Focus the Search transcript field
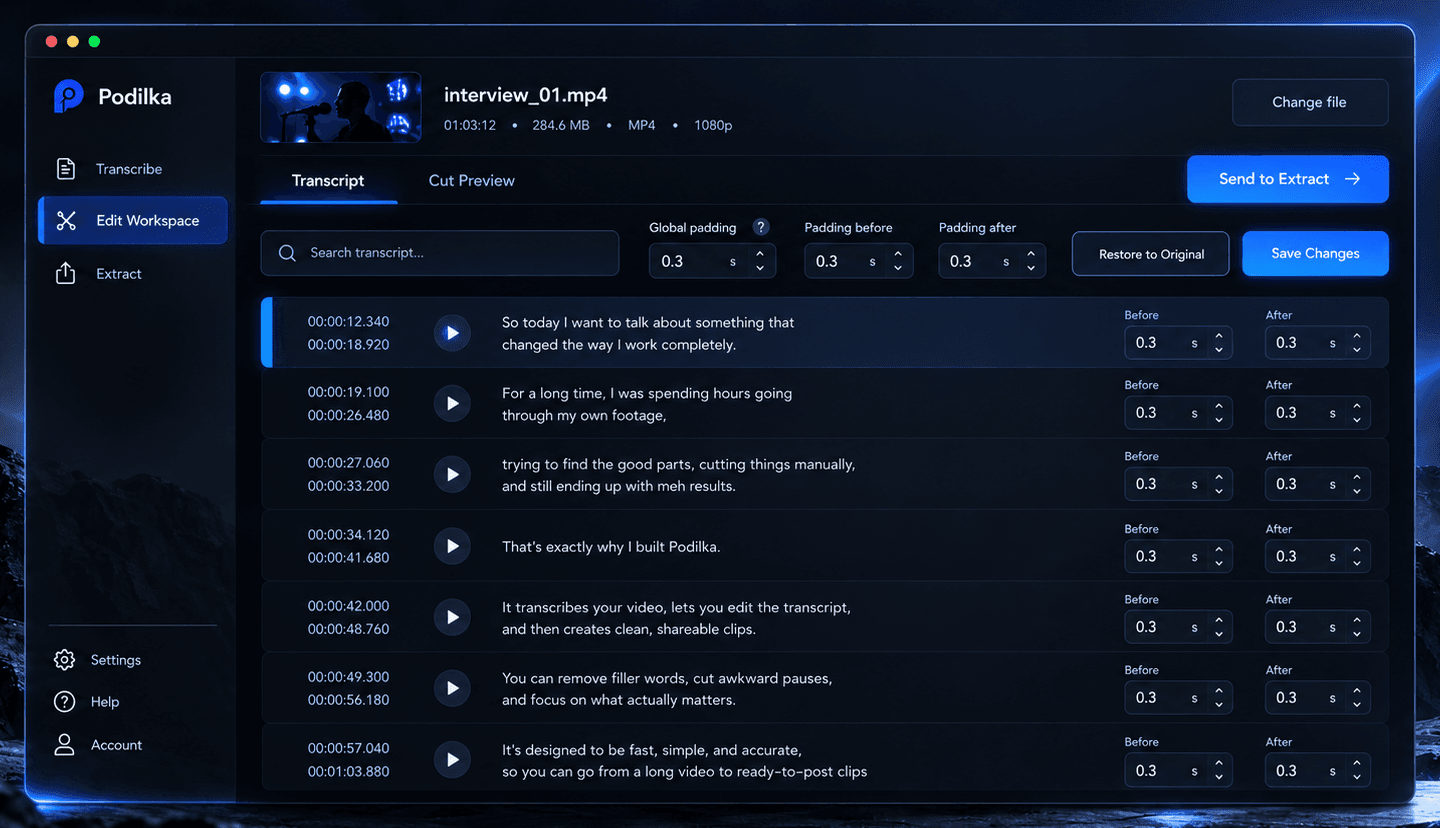The width and height of the screenshot is (1440, 828). (x=440, y=253)
